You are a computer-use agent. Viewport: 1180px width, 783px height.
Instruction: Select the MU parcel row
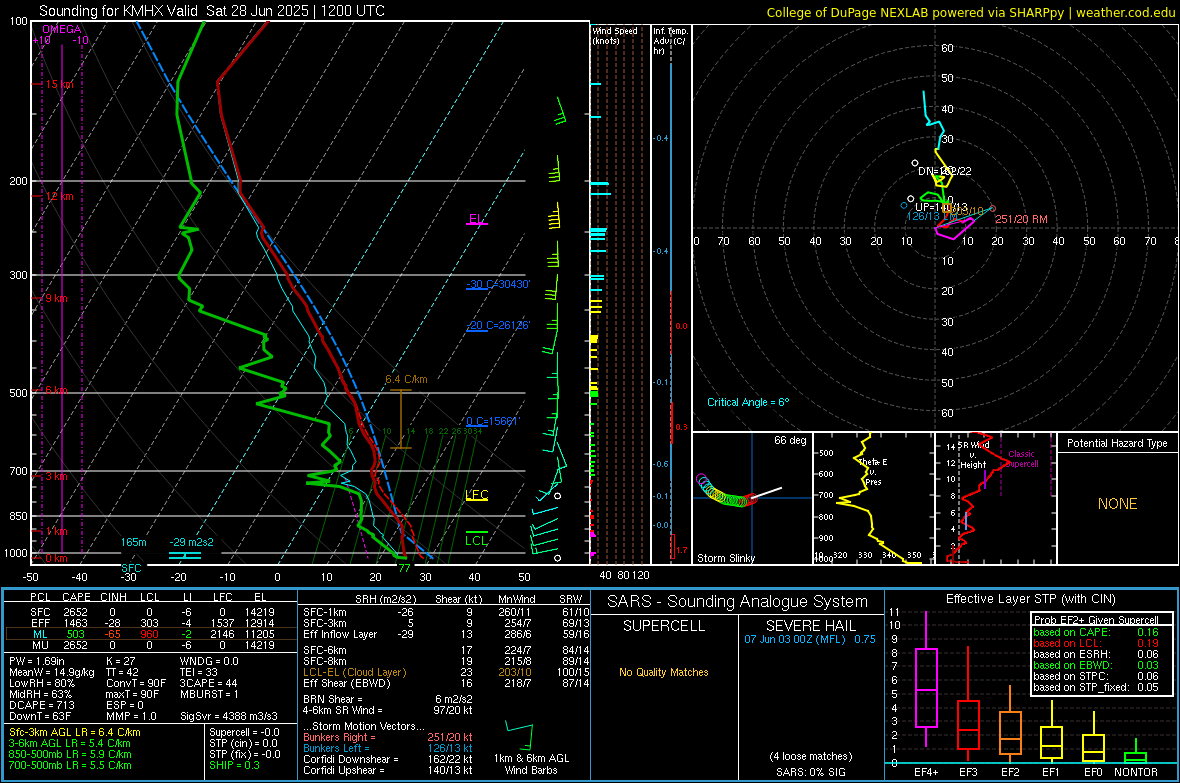click(151, 644)
